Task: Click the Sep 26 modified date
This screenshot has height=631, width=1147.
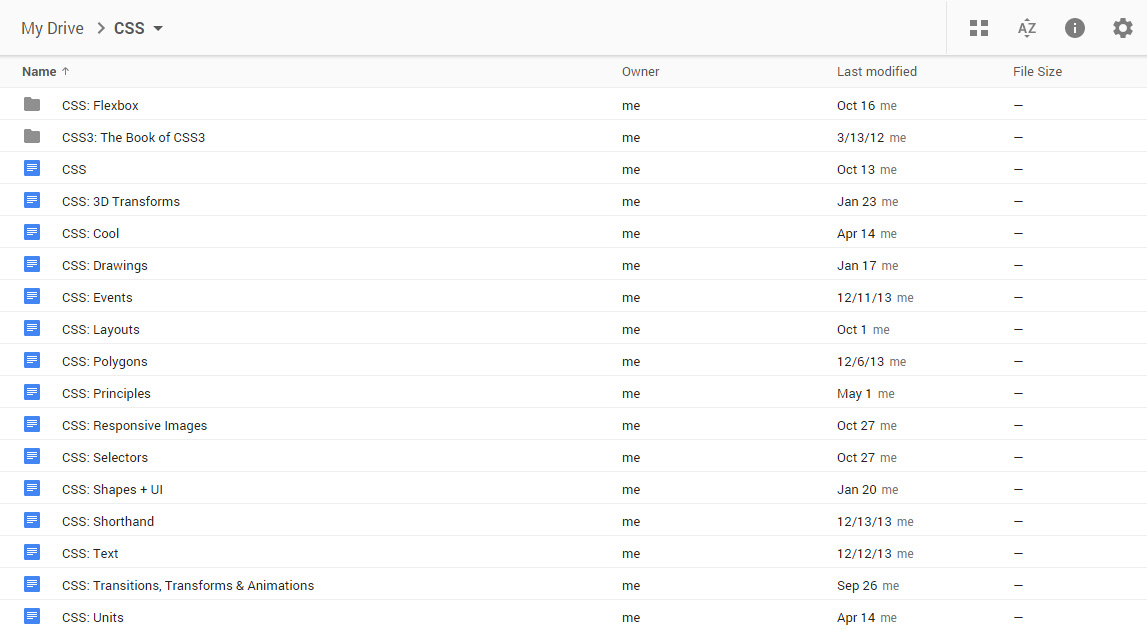Action: click(857, 586)
